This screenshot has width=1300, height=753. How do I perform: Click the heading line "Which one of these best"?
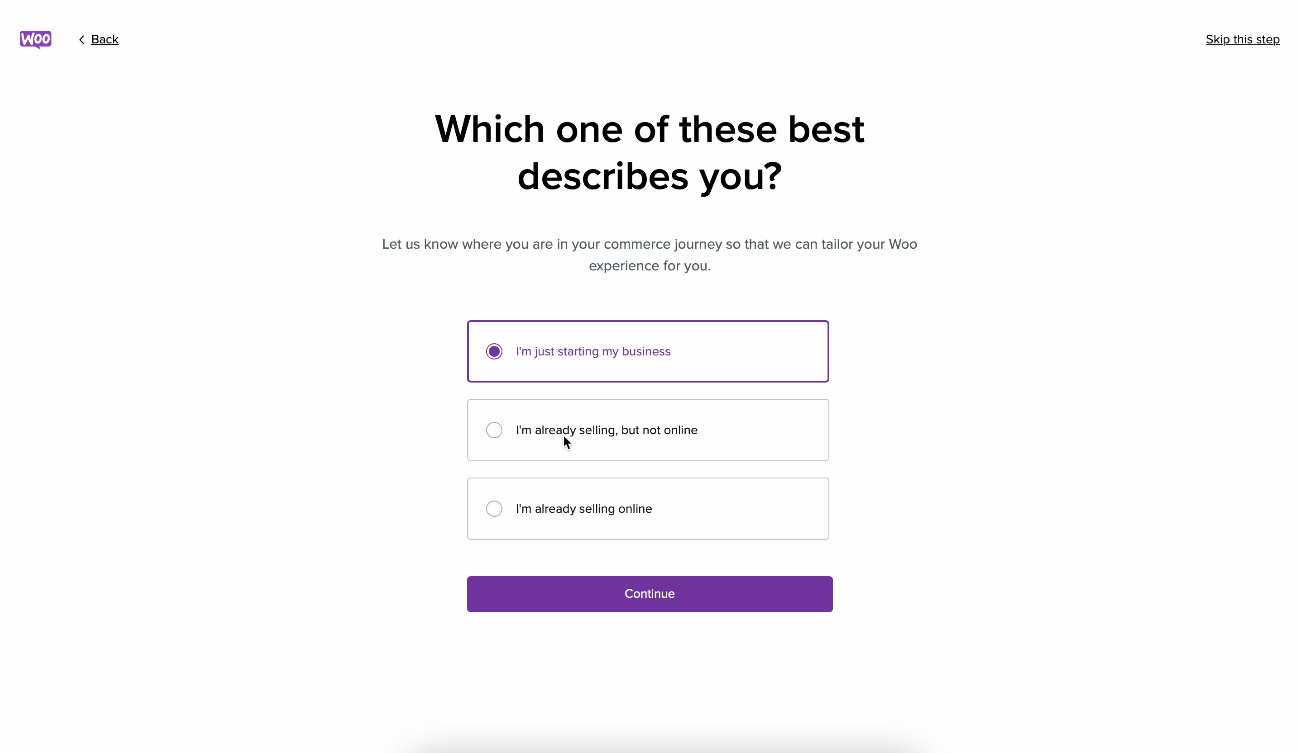(x=650, y=129)
